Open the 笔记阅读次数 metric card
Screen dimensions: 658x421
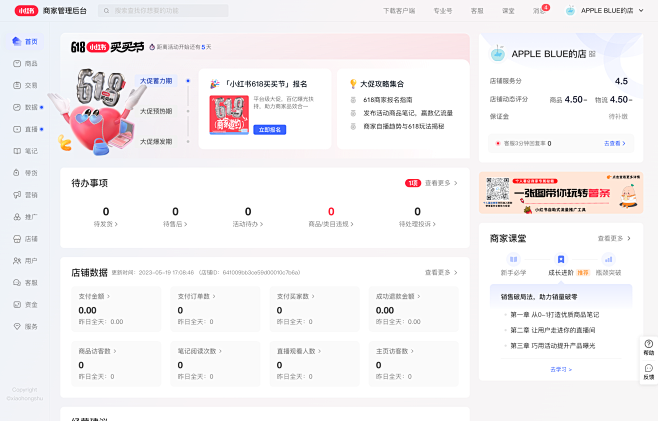tap(215, 363)
